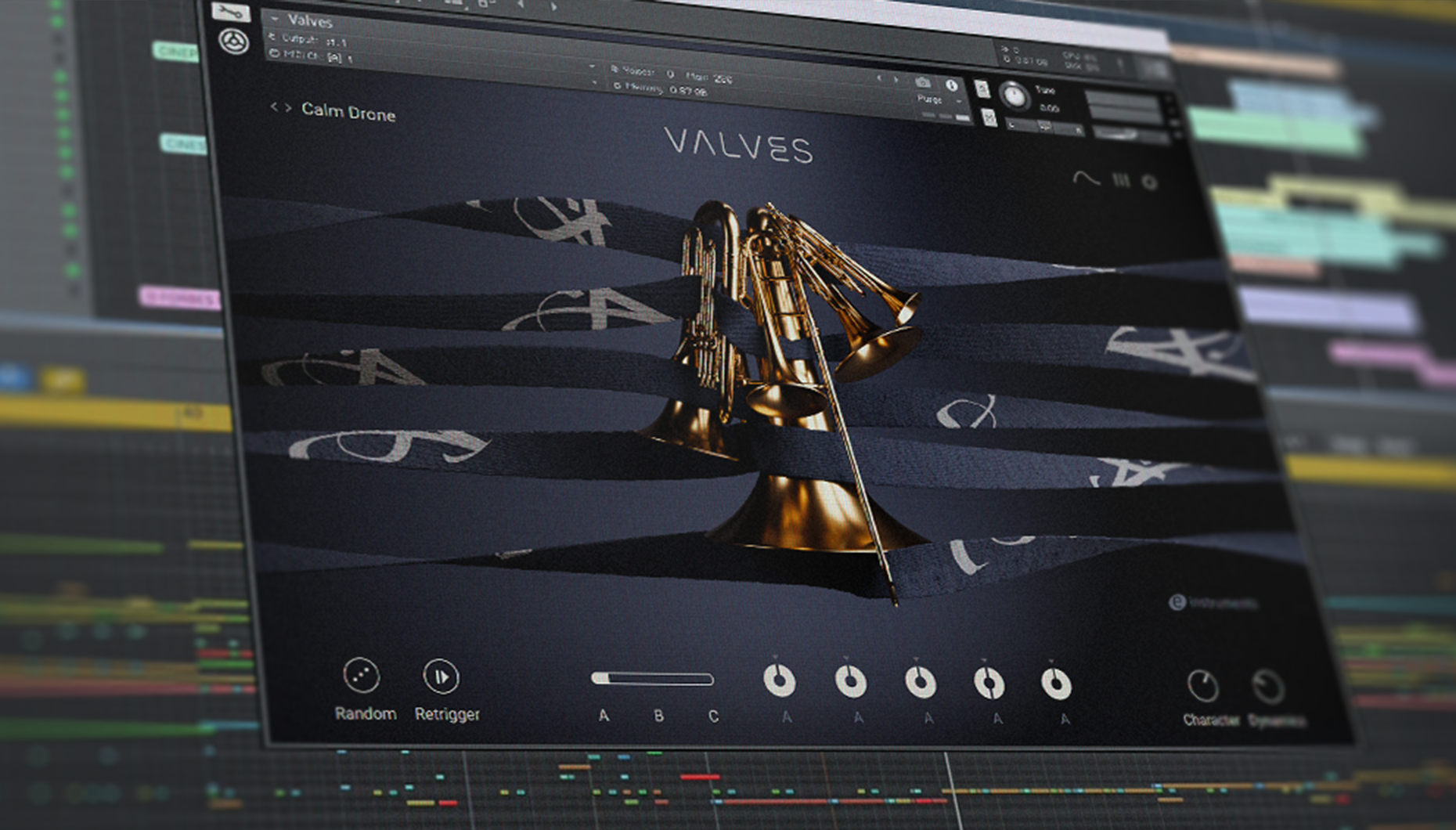
Task: Open the settings gear page icon
Action: (x=1149, y=182)
